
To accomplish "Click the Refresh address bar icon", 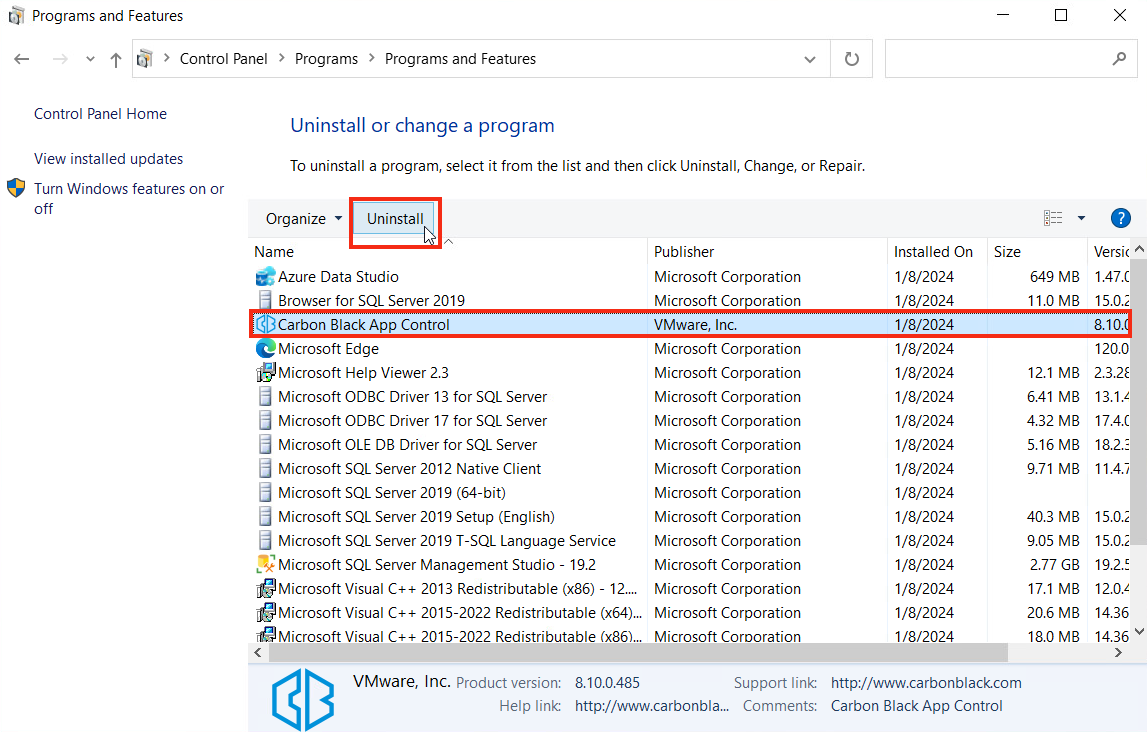I will [x=851, y=59].
